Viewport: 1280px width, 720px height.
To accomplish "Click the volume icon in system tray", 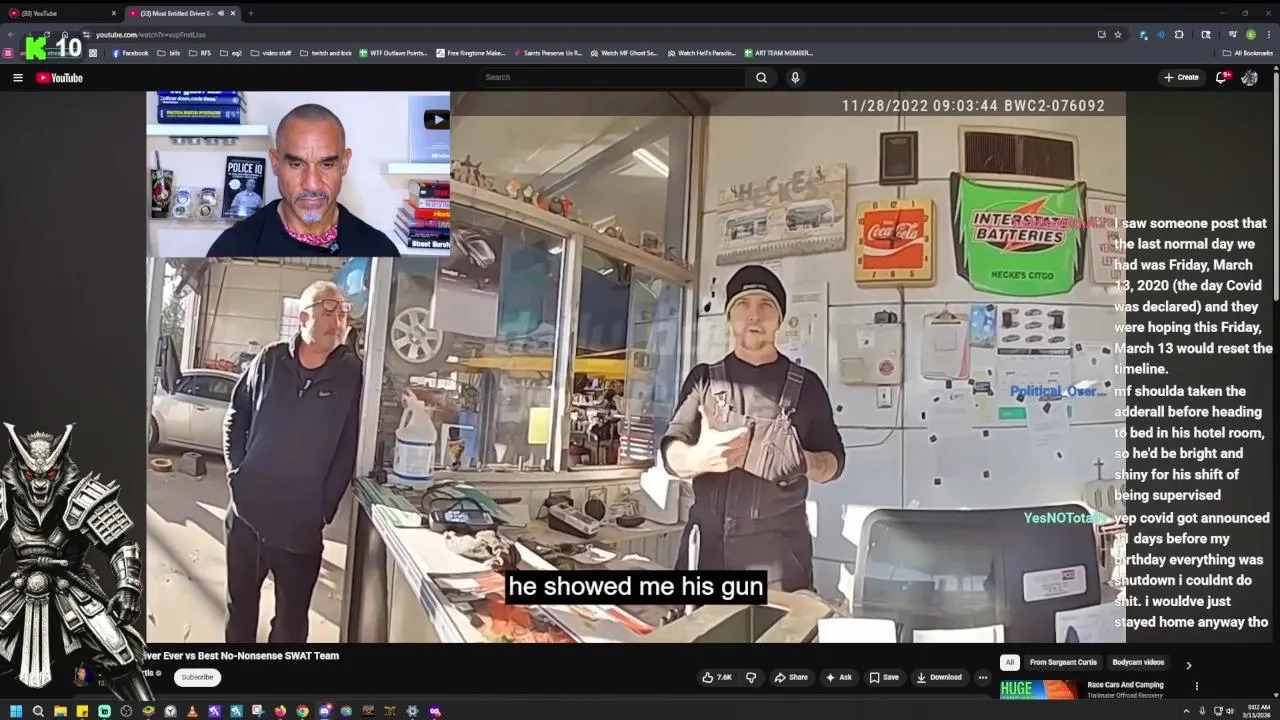I will click(x=1230, y=711).
